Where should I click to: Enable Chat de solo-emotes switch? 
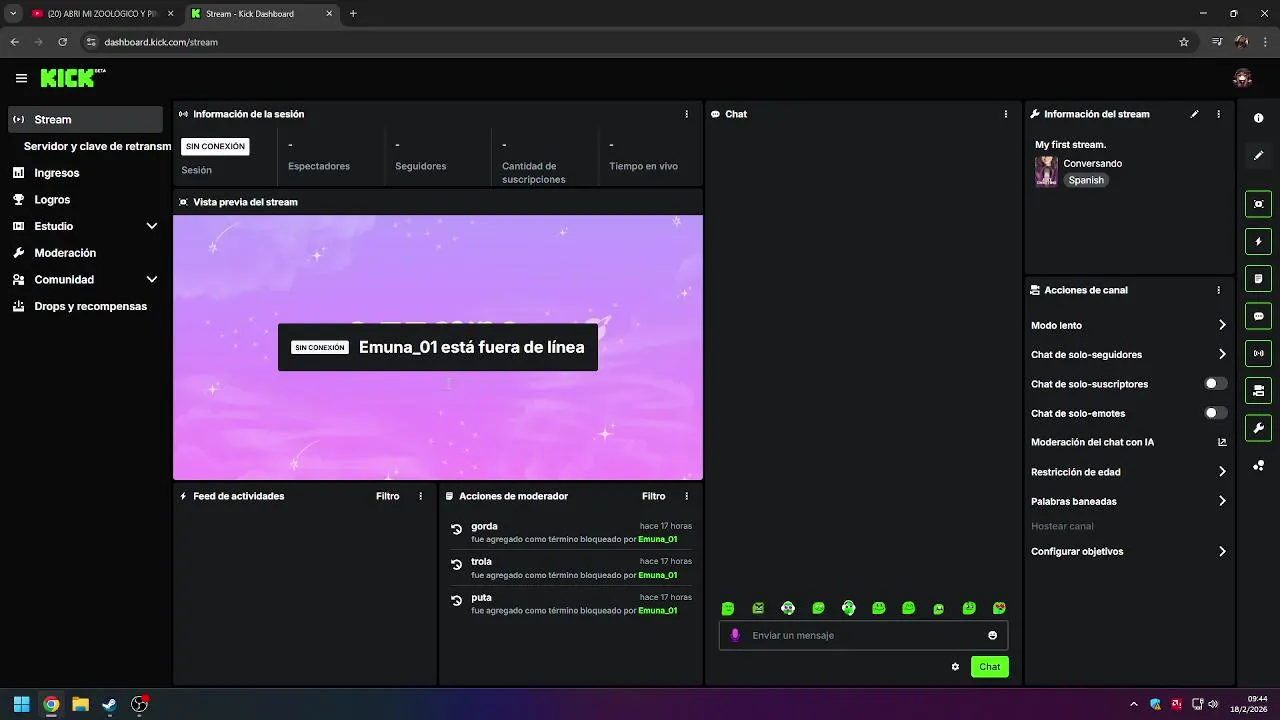[1216, 413]
